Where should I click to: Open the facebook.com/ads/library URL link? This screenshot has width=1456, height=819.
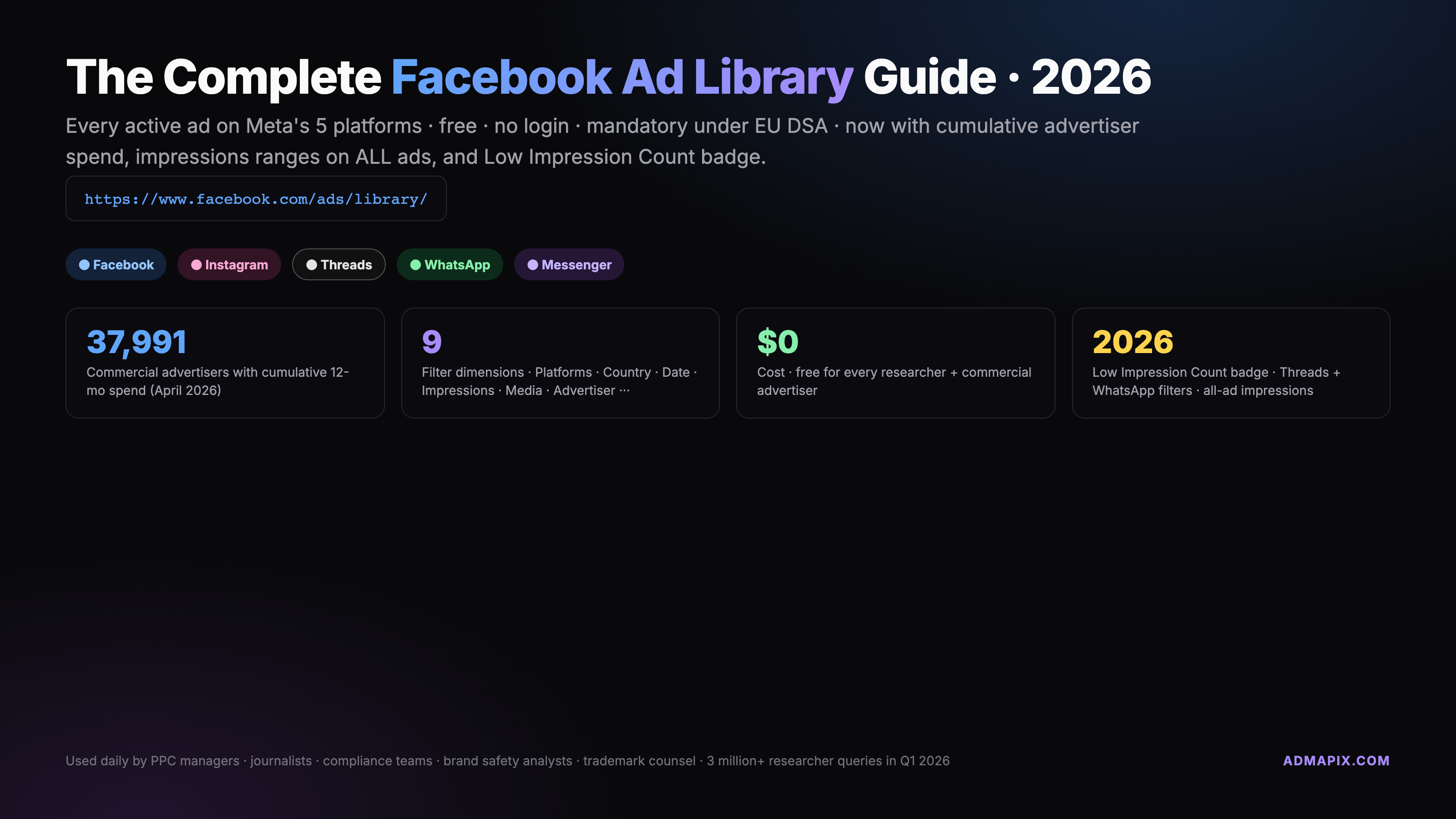coord(255,199)
